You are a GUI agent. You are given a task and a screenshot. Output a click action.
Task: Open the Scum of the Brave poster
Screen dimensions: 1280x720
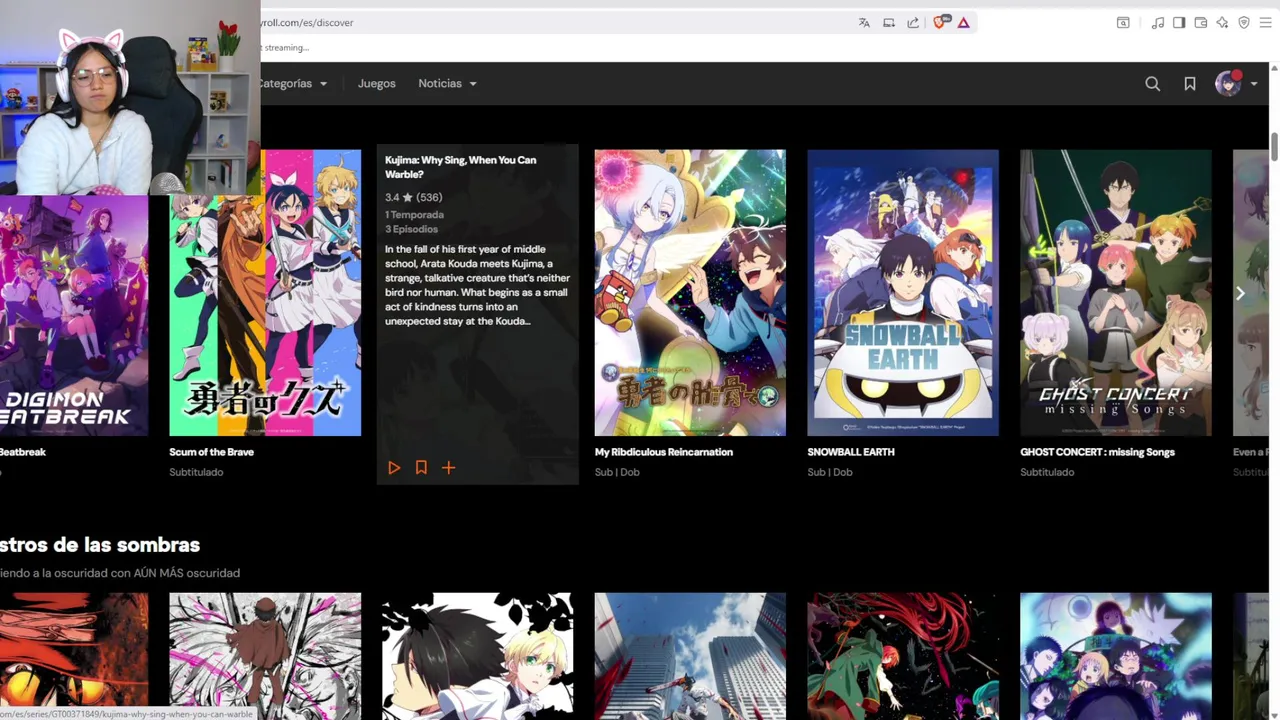click(265, 293)
